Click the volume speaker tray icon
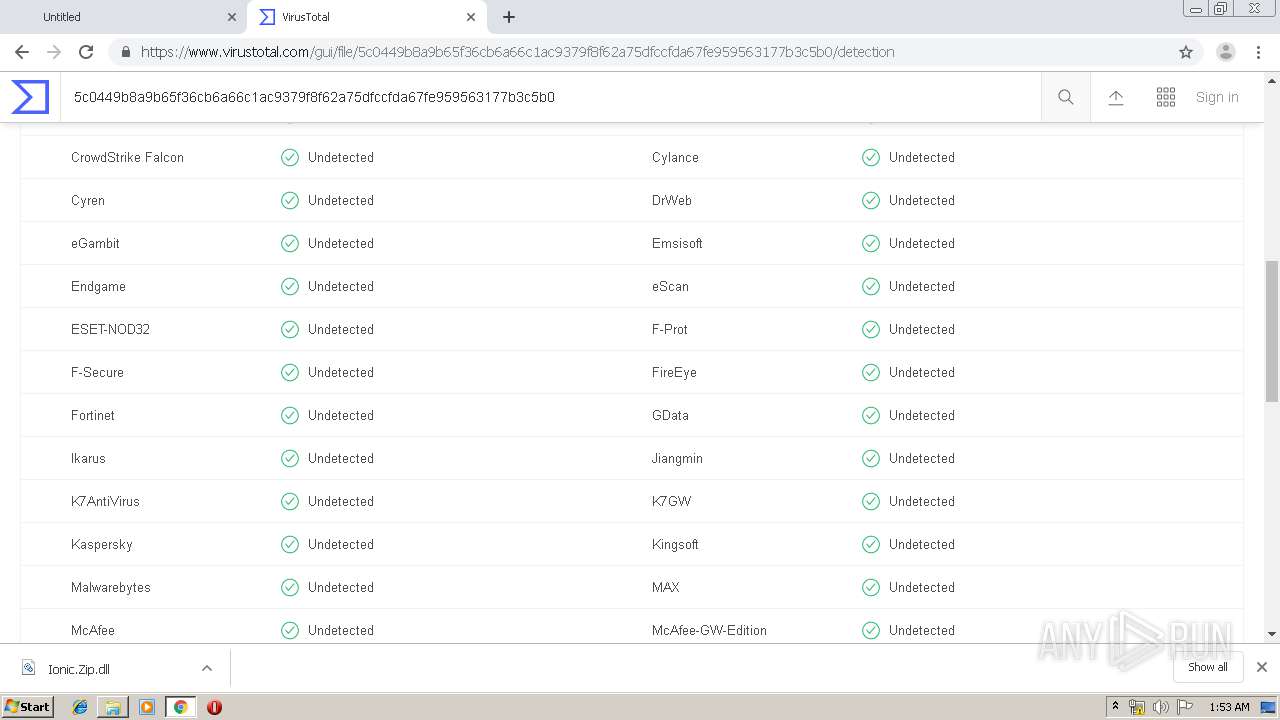Image resolution: width=1280 pixels, height=720 pixels. pos(1160,707)
